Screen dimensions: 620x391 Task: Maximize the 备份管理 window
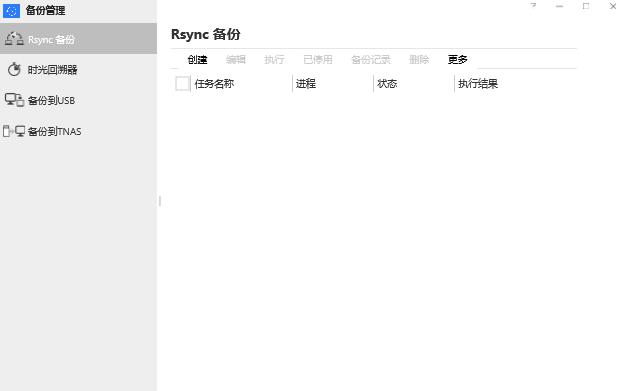(586, 6)
